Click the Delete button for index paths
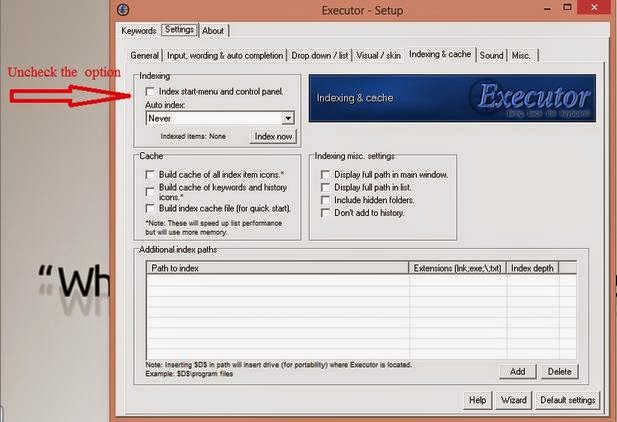617x422 pixels. (x=559, y=372)
